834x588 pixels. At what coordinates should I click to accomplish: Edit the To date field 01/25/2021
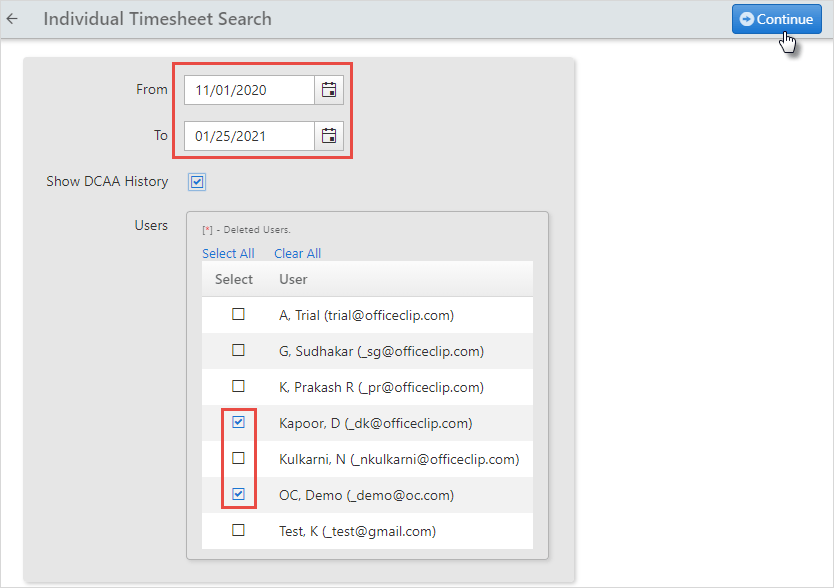coord(249,136)
